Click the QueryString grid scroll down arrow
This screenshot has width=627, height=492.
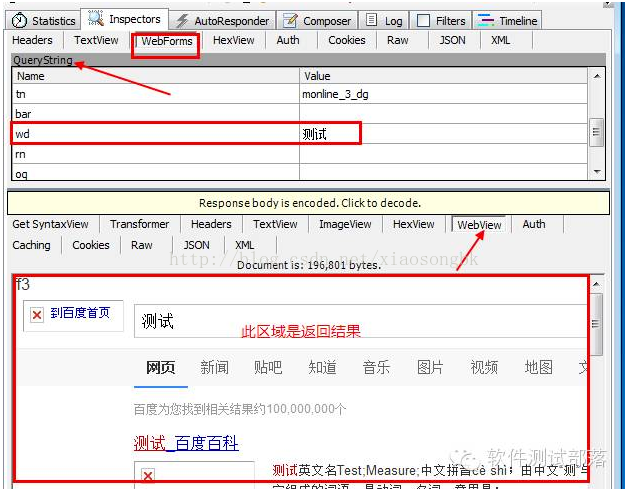[597, 172]
